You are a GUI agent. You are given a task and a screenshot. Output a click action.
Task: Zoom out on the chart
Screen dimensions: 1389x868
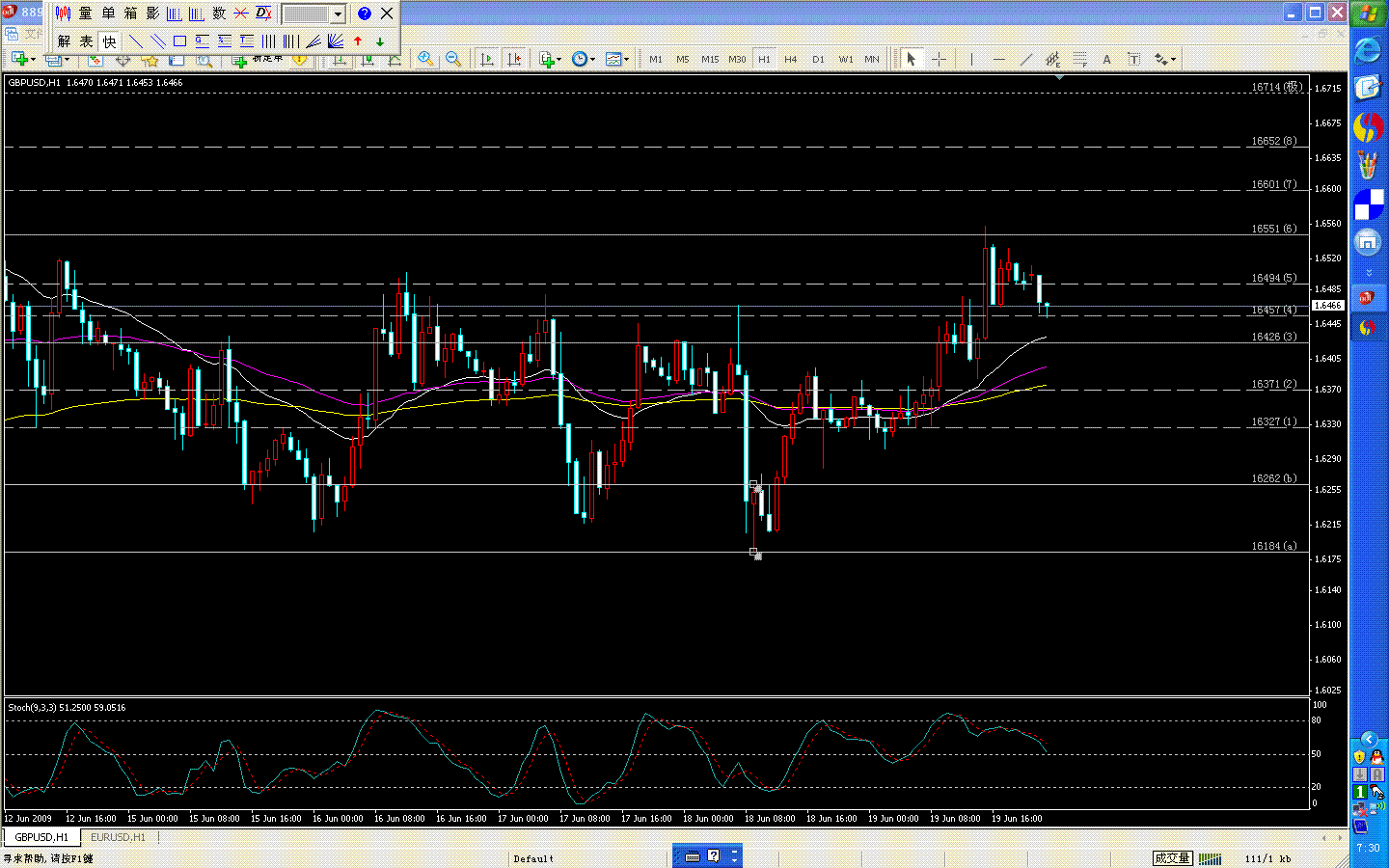[x=453, y=59]
